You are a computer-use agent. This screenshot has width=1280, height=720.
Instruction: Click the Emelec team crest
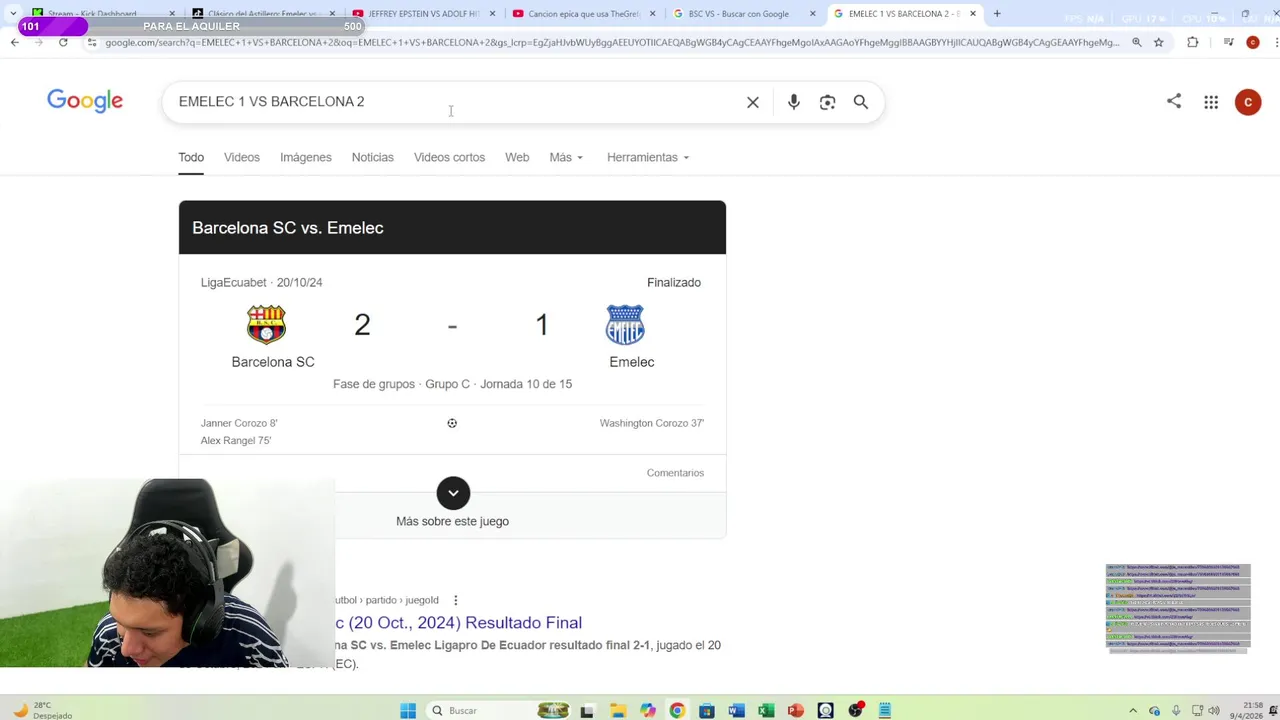[625, 325]
